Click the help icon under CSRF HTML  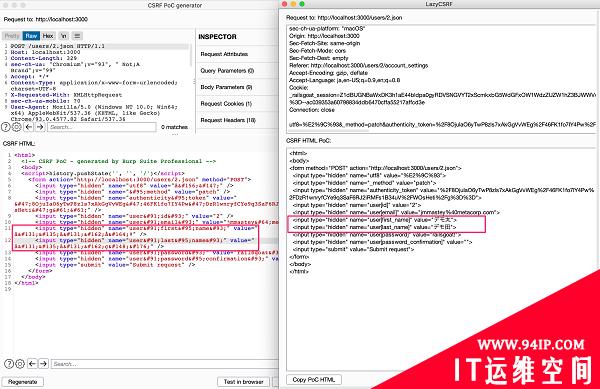pyautogui.click(x=9, y=363)
